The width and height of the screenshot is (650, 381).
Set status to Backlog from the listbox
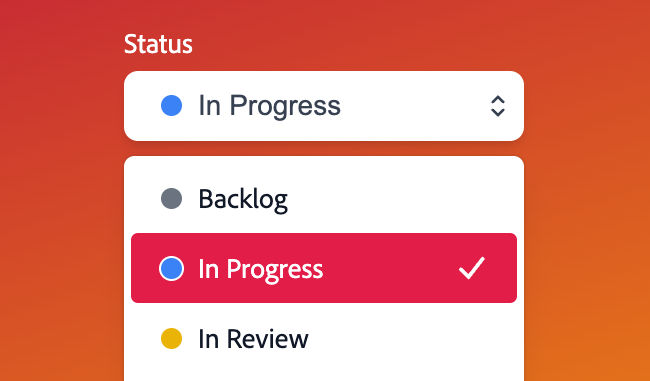tap(324, 199)
